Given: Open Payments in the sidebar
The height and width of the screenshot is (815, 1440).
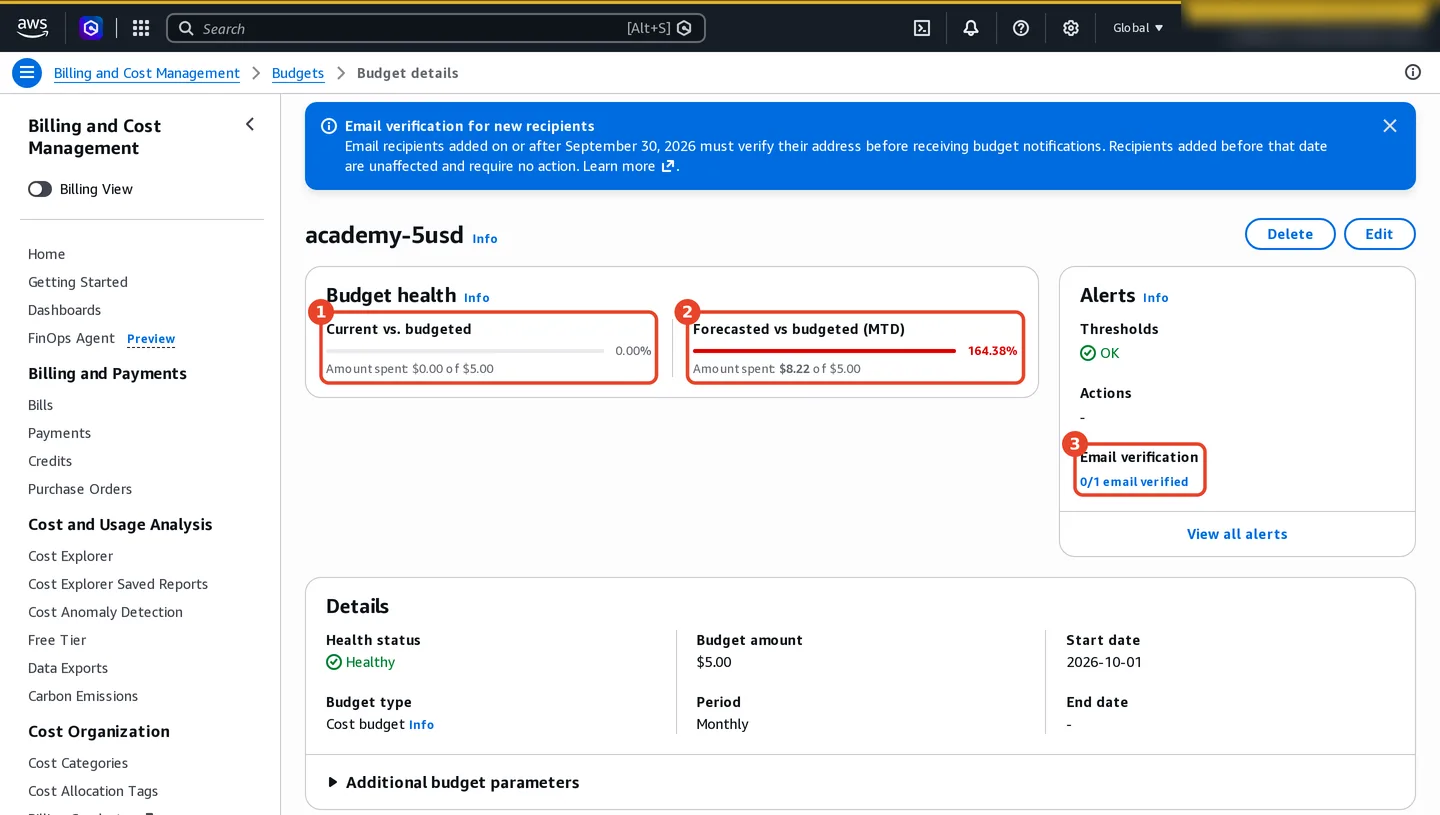Looking at the screenshot, I should (x=60, y=433).
